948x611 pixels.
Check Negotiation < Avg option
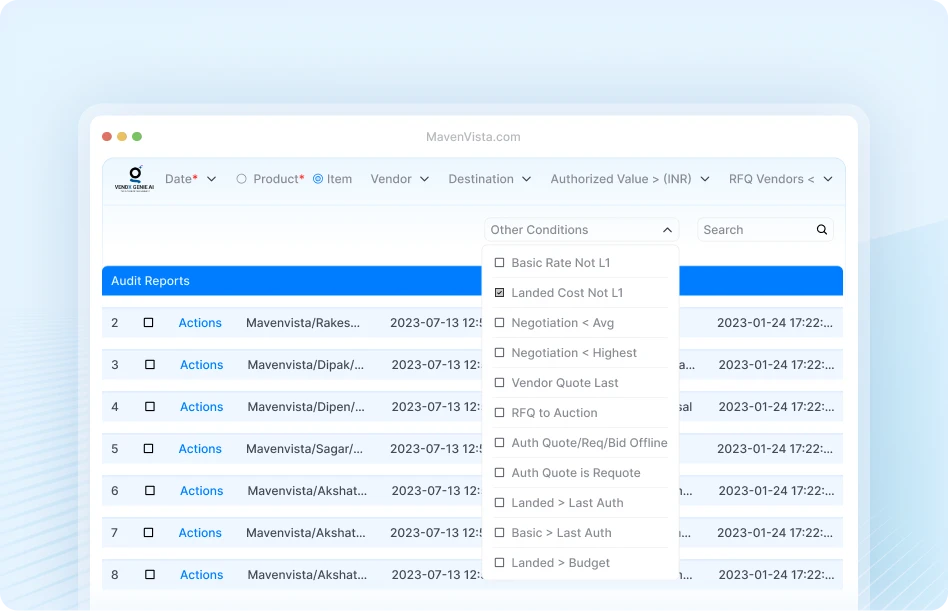(x=499, y=323)
